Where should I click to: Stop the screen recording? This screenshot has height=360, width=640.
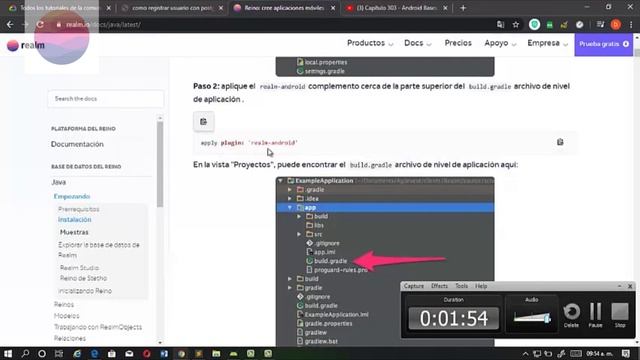[x=620, y=315]
